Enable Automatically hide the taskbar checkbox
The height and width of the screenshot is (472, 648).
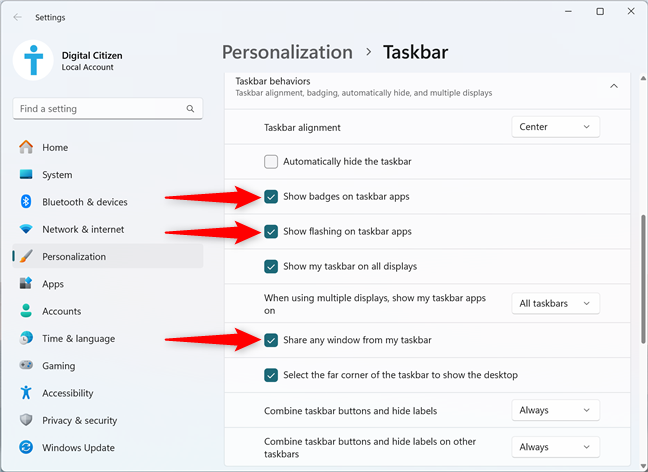click(x=271, y=162)
